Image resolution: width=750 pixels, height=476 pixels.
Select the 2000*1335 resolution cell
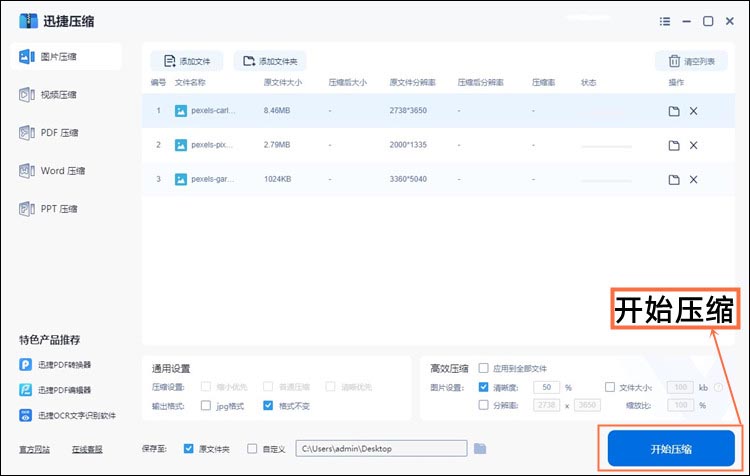pos(408,144)
